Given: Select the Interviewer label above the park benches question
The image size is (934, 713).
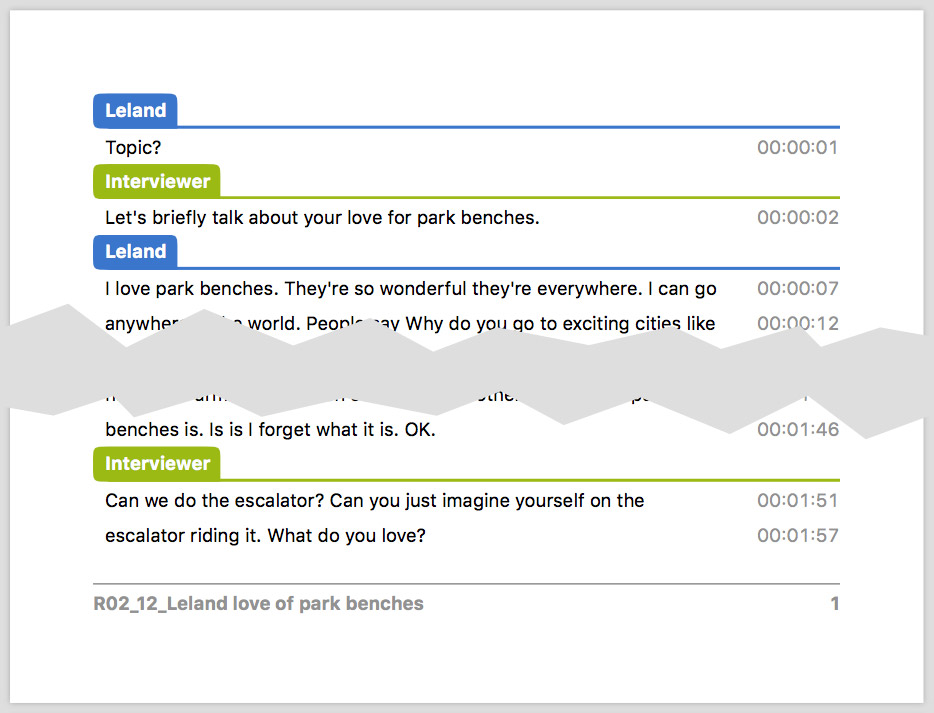Looking at the screenshot, I should tap(157, 181).
